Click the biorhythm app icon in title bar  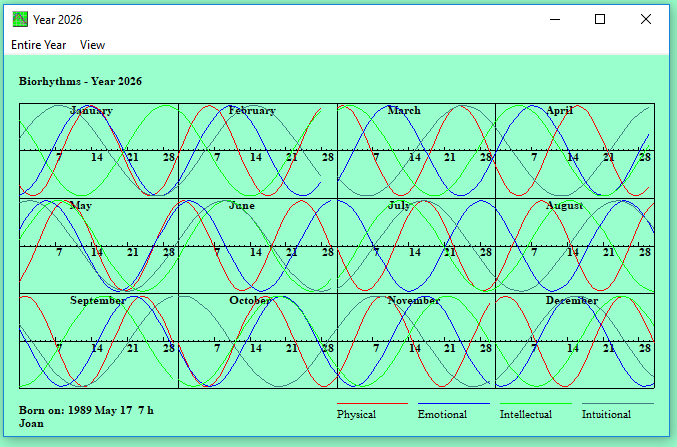20,19
